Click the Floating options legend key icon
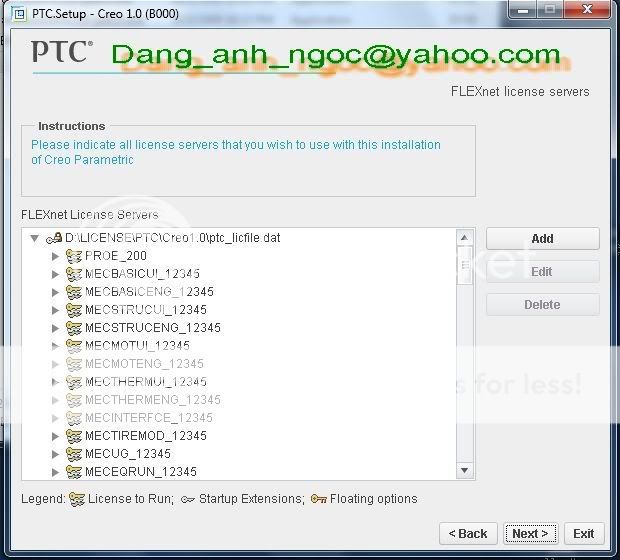This screenshot has width=620, height=560. click(319, 499)
